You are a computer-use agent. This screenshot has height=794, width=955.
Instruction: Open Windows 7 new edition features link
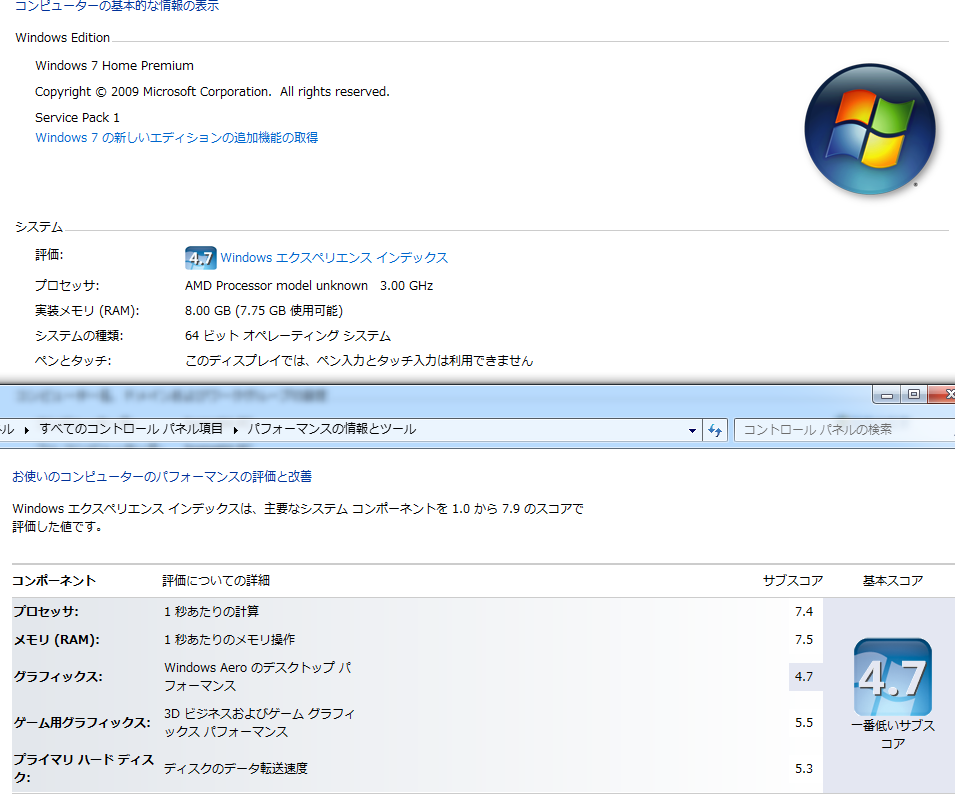(x=177, y=138)
